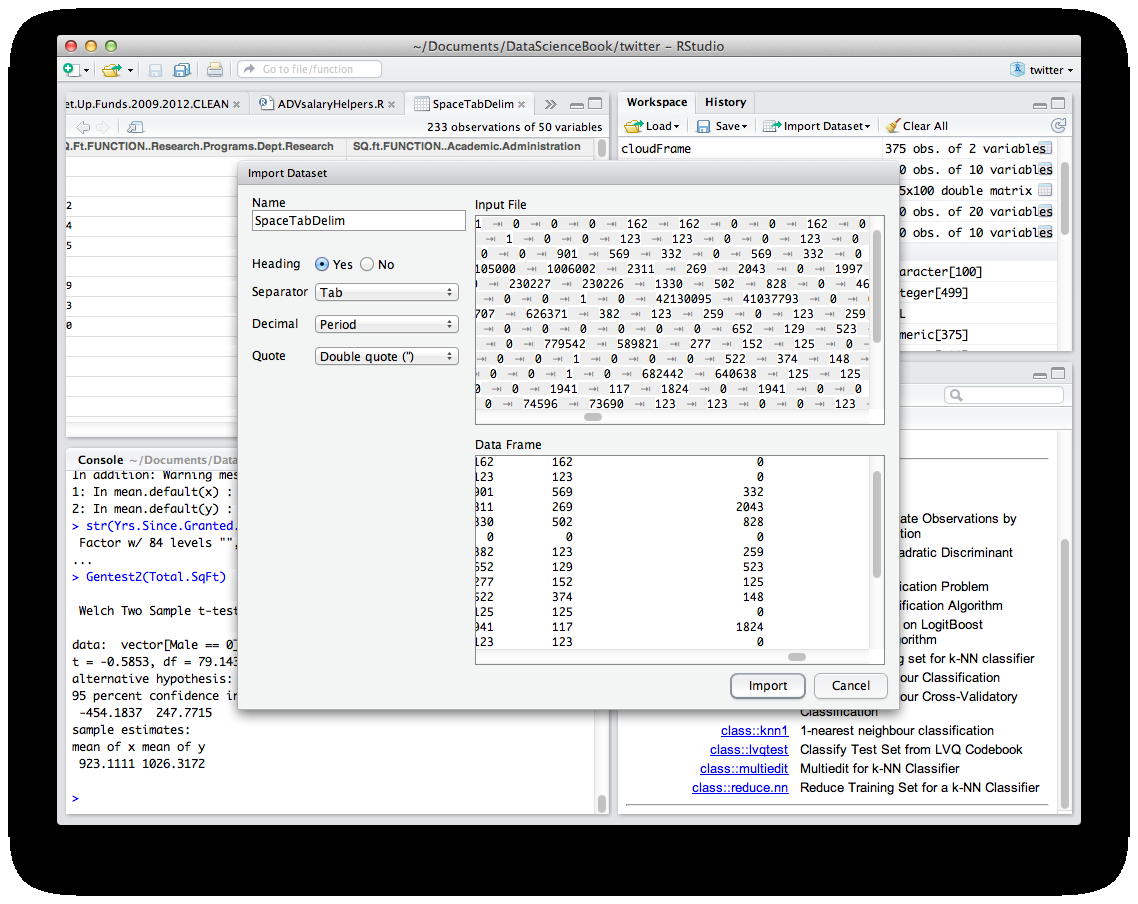Click the Save All documents icon
Image resolution: width=1138 pixels, height=904 pixels.
(181, 70)
